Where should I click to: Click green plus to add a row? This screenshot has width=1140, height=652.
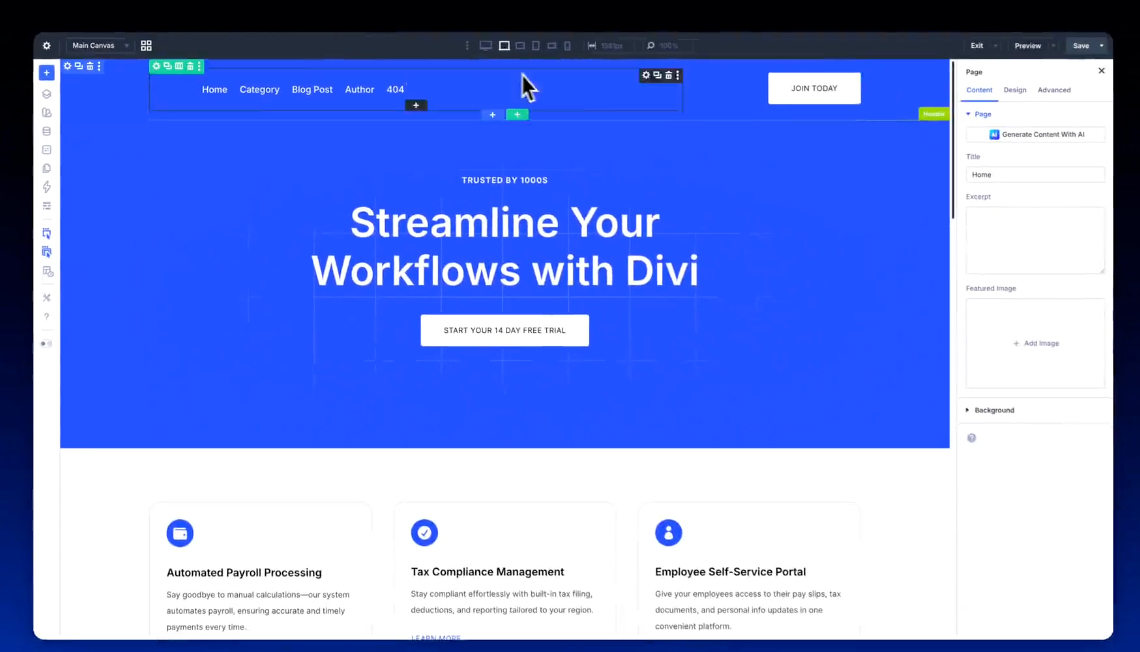coord(517,115)
